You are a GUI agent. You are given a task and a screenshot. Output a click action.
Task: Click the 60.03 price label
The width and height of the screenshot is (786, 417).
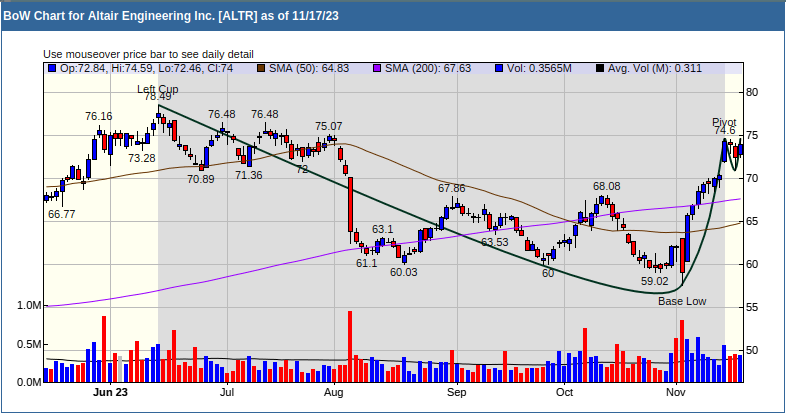click(x=404, y=273)
